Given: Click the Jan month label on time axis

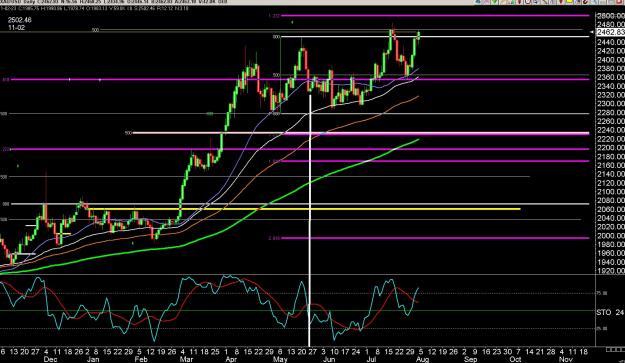Looking at the screenshot, I should [x=92, y=359].
